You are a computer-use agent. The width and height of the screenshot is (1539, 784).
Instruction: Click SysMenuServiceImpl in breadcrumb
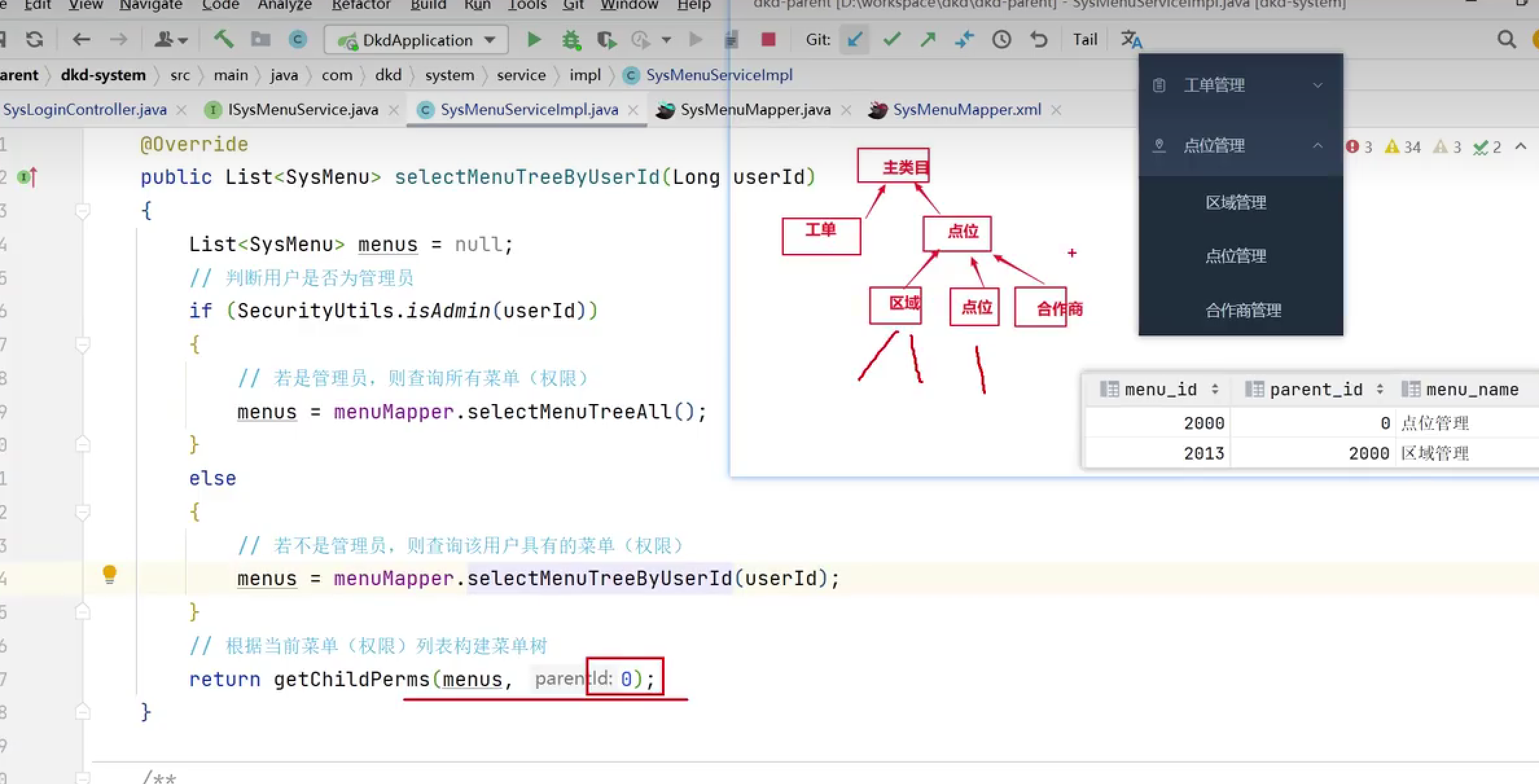click(719, 75)
